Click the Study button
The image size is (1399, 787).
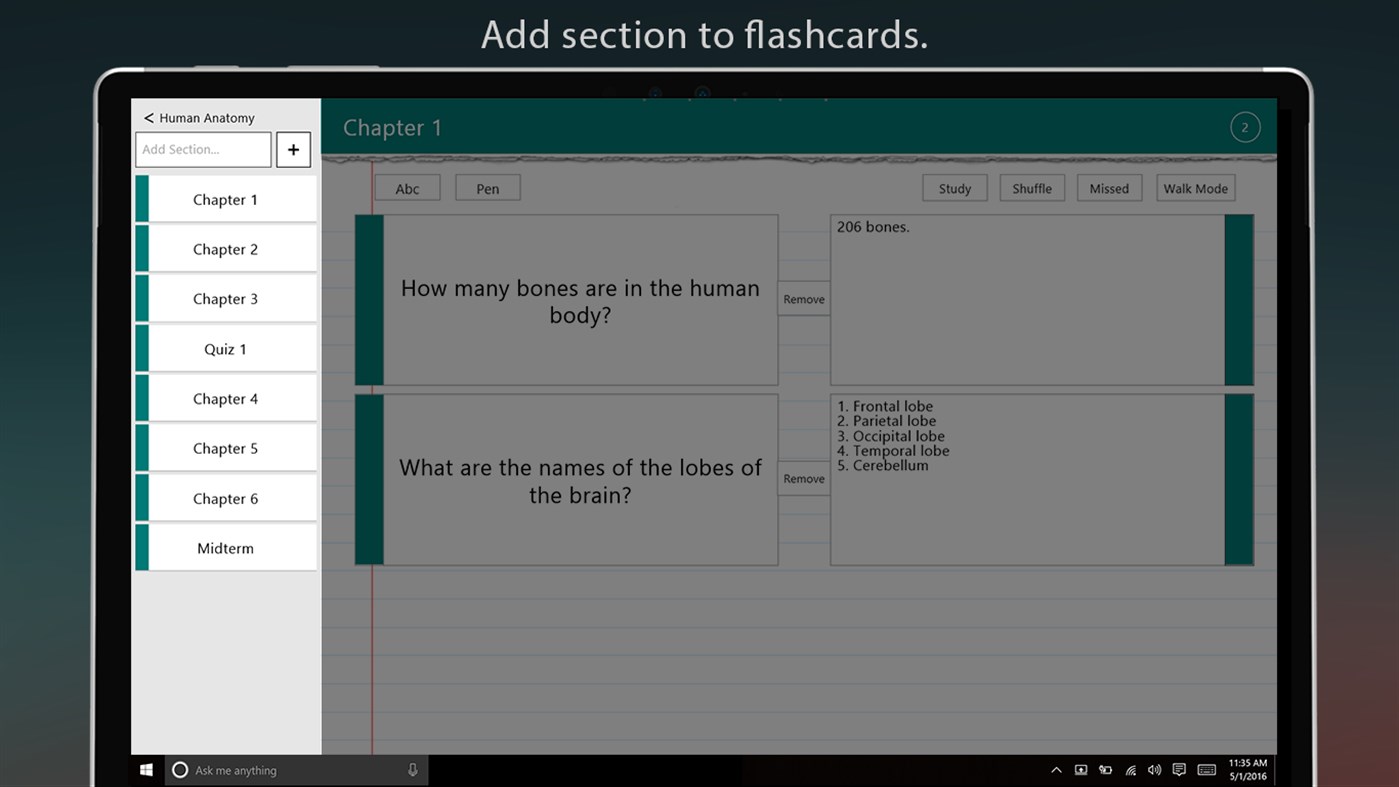pyautogui.click(x=954, y=187)
